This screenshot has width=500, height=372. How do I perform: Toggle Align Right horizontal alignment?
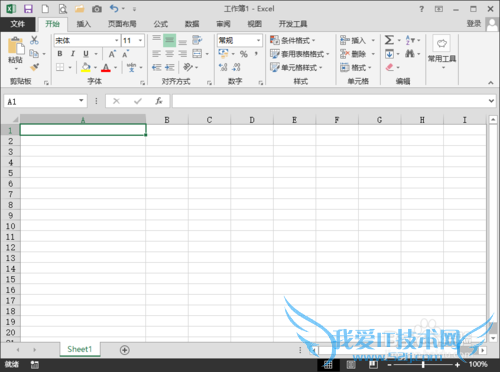(x=183, y=54)
